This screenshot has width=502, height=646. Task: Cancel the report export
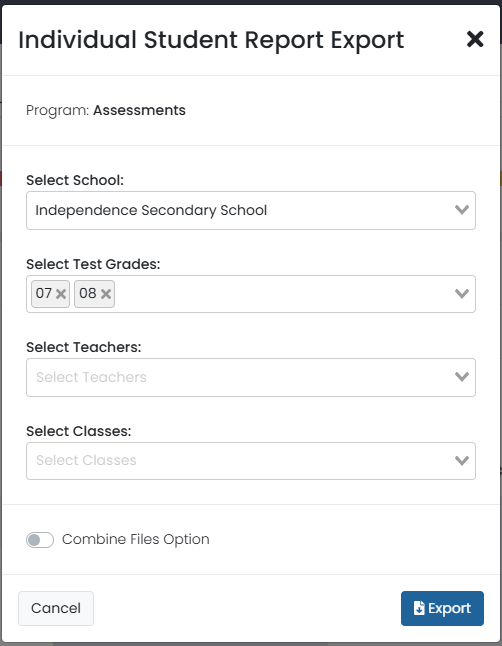(x=56, y=608)
